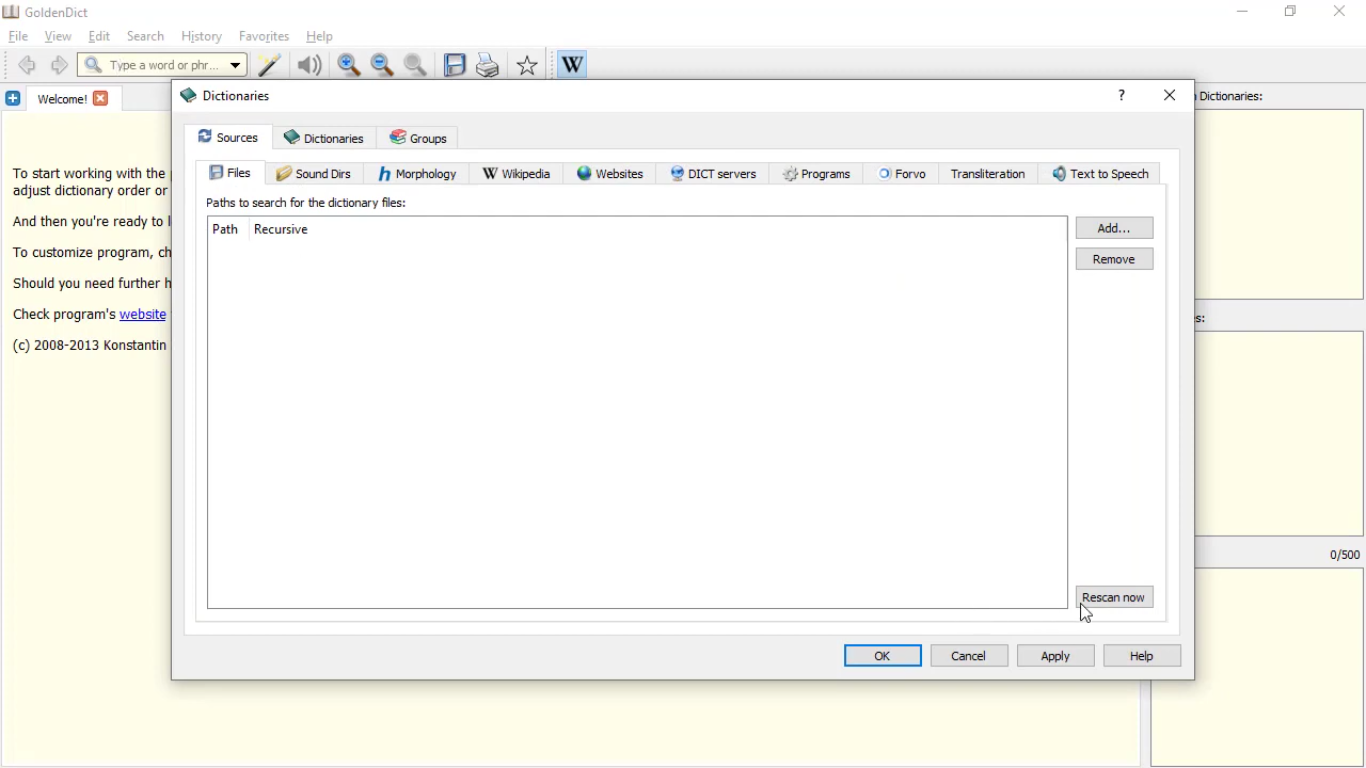The image size is (1366, 768).
Task: Click the Remove button
Action: coord(1114,259)
